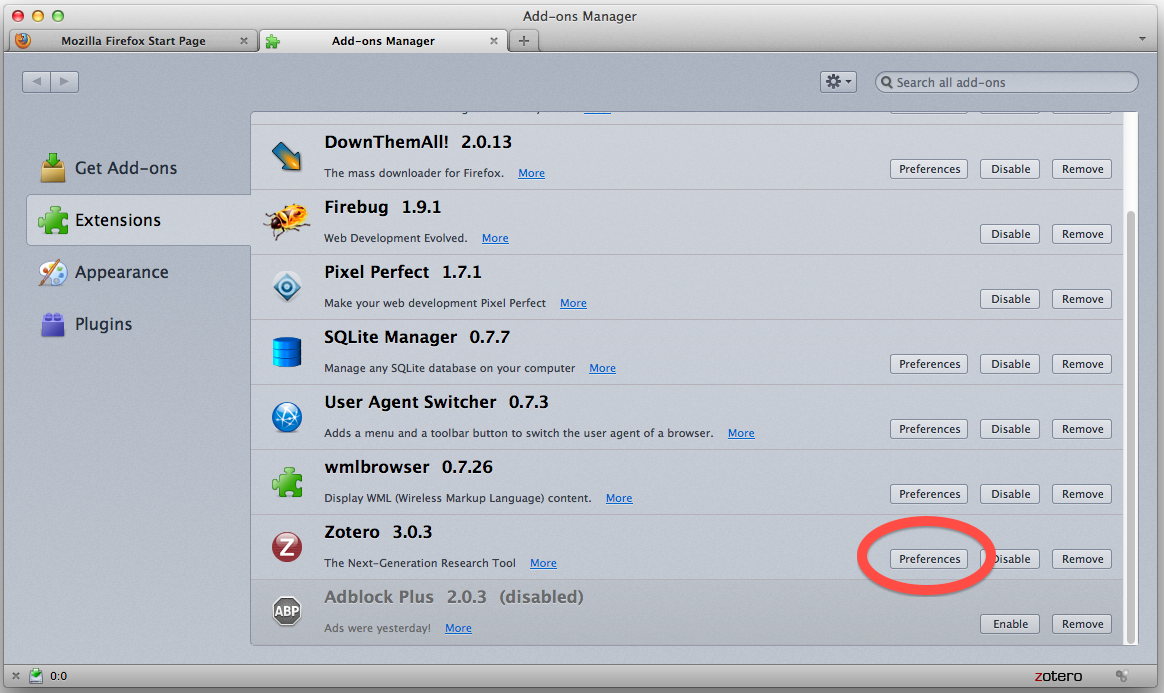Screen dimensions: 1164x693
Task: Open a new tab with plus button
Action: pos(523,41)
